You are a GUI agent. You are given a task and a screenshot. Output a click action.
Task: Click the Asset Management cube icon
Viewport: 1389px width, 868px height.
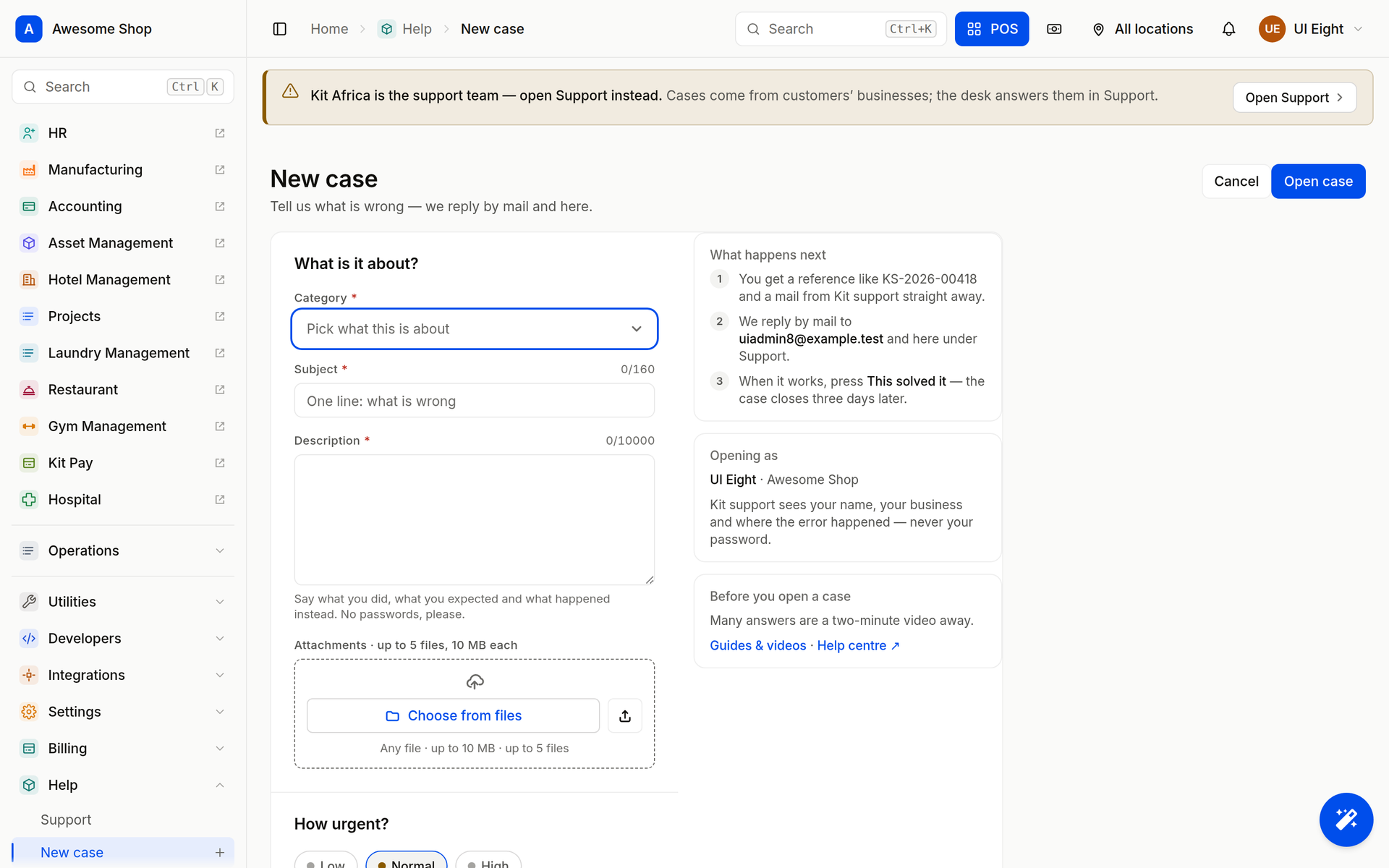(29, 243)
